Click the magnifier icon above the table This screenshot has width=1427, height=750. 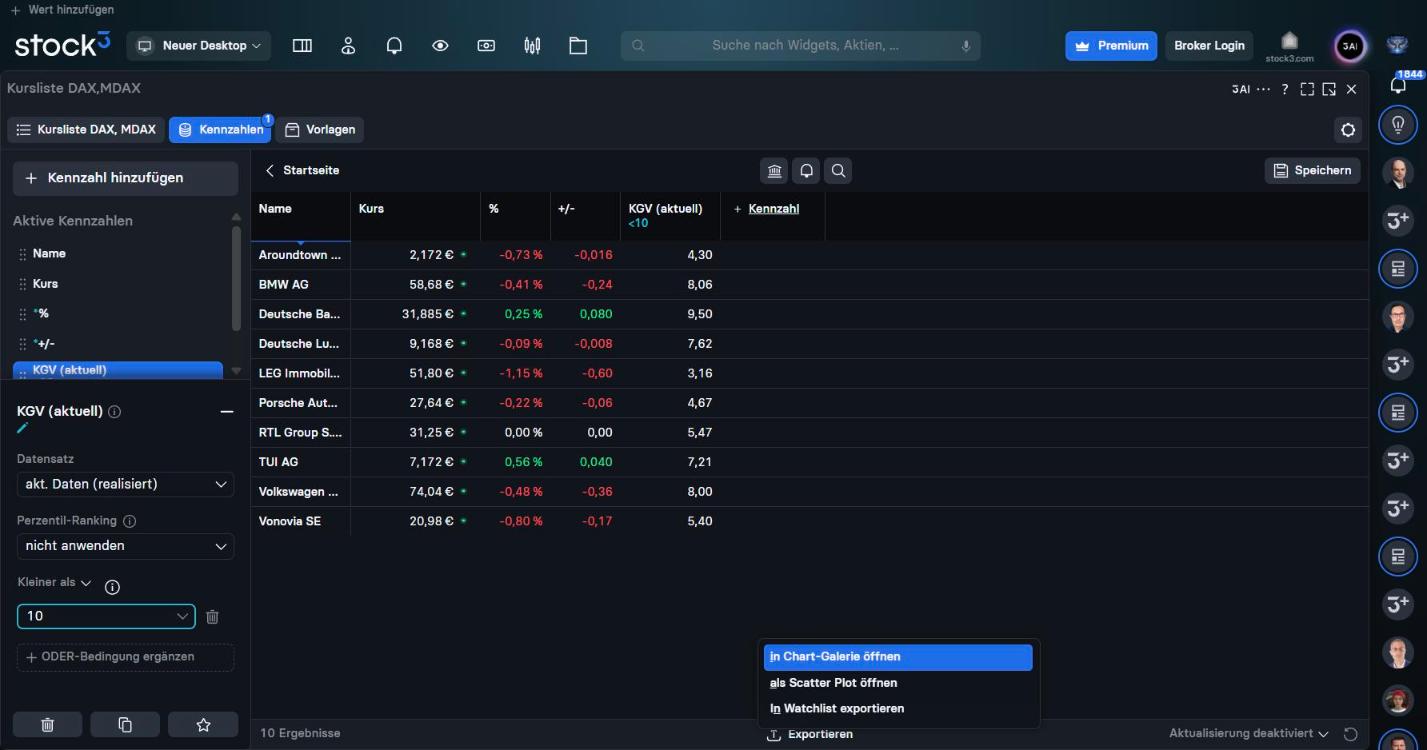point(839,171)
